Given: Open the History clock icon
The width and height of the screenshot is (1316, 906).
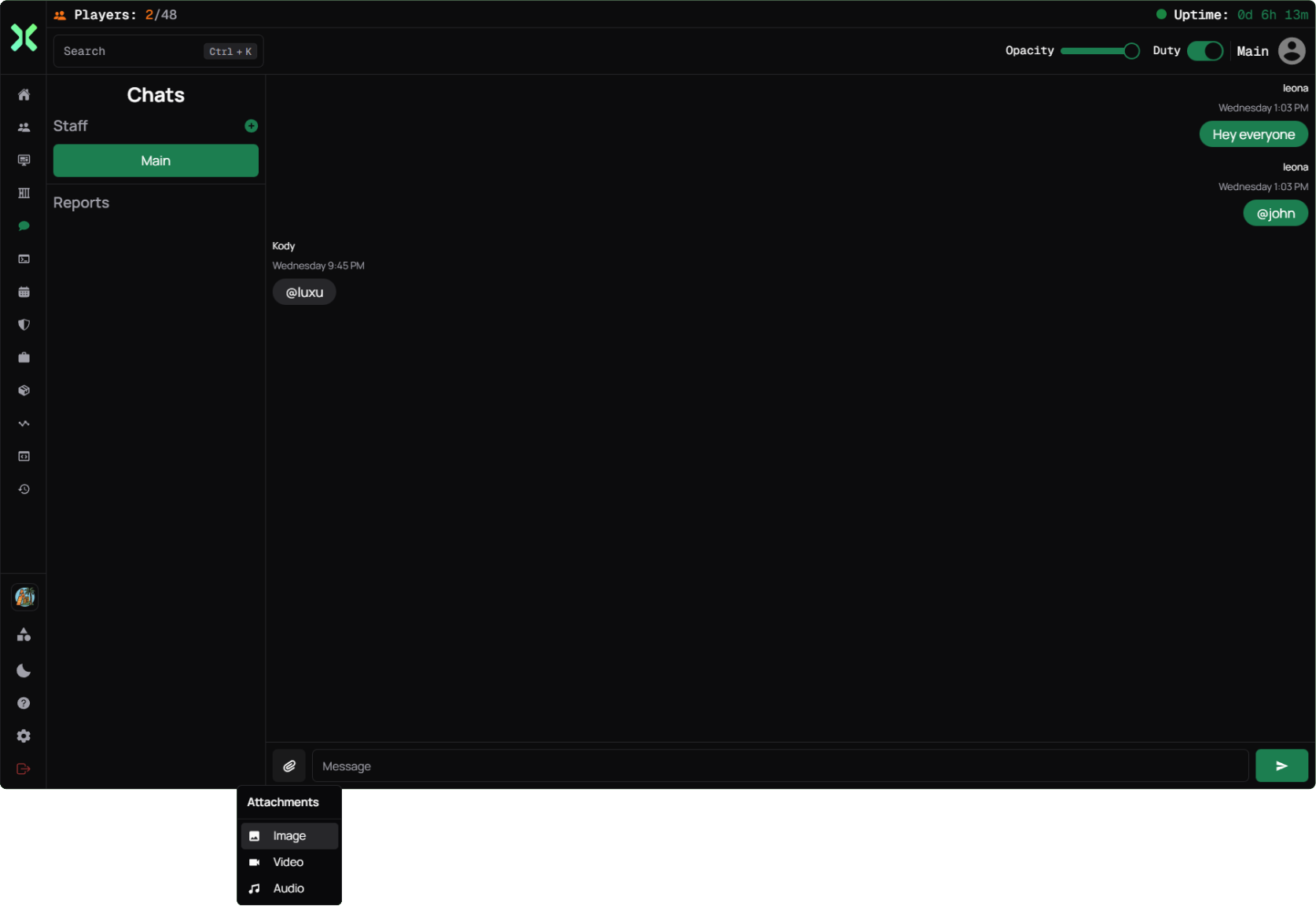Looking at the screenshot, I should click(24, 489).
